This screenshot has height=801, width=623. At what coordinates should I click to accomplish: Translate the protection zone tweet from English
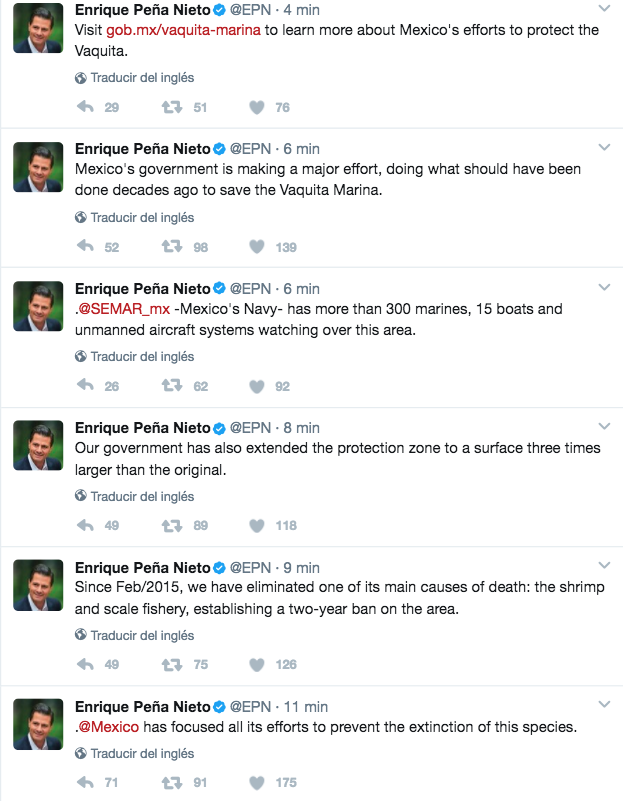141,496
